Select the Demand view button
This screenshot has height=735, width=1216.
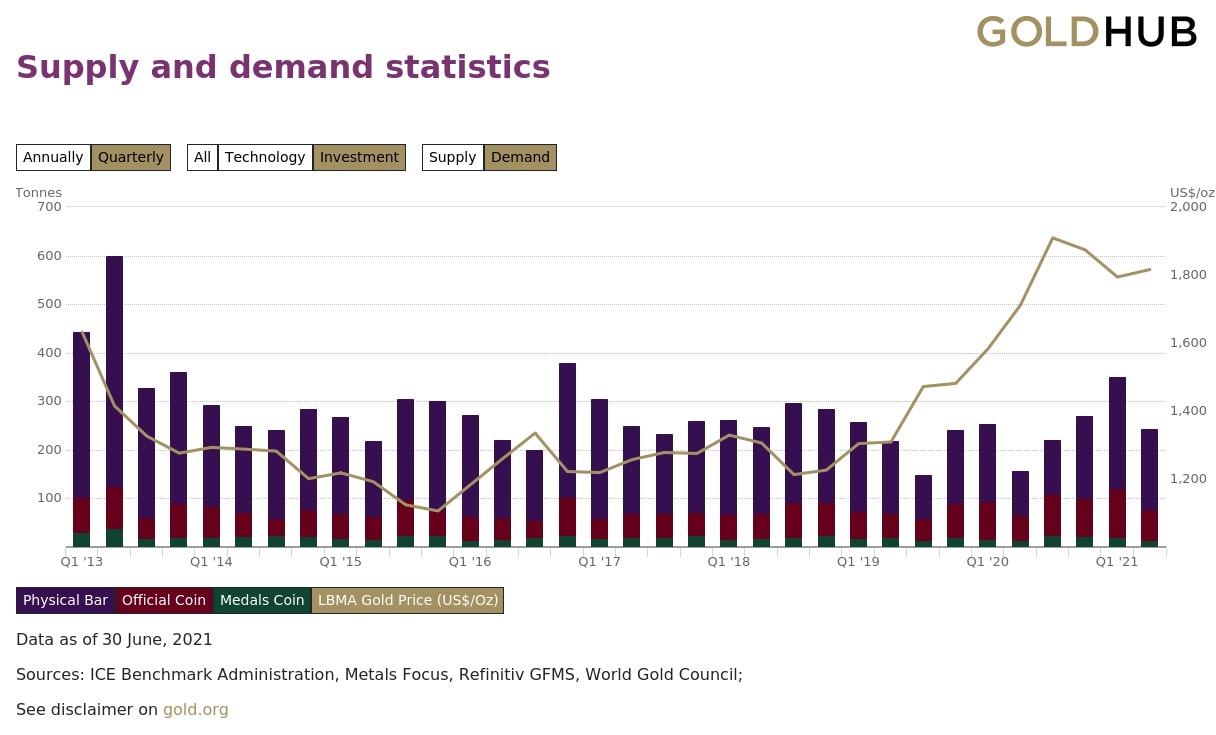[x=520, y=157]
